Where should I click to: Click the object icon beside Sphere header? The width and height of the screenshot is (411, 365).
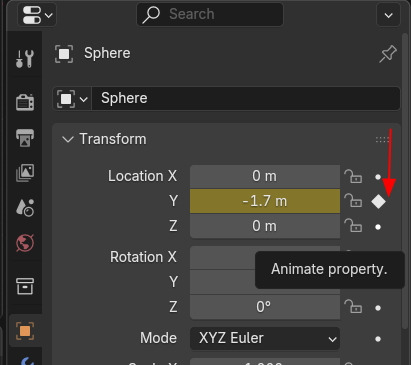point(64,54)
